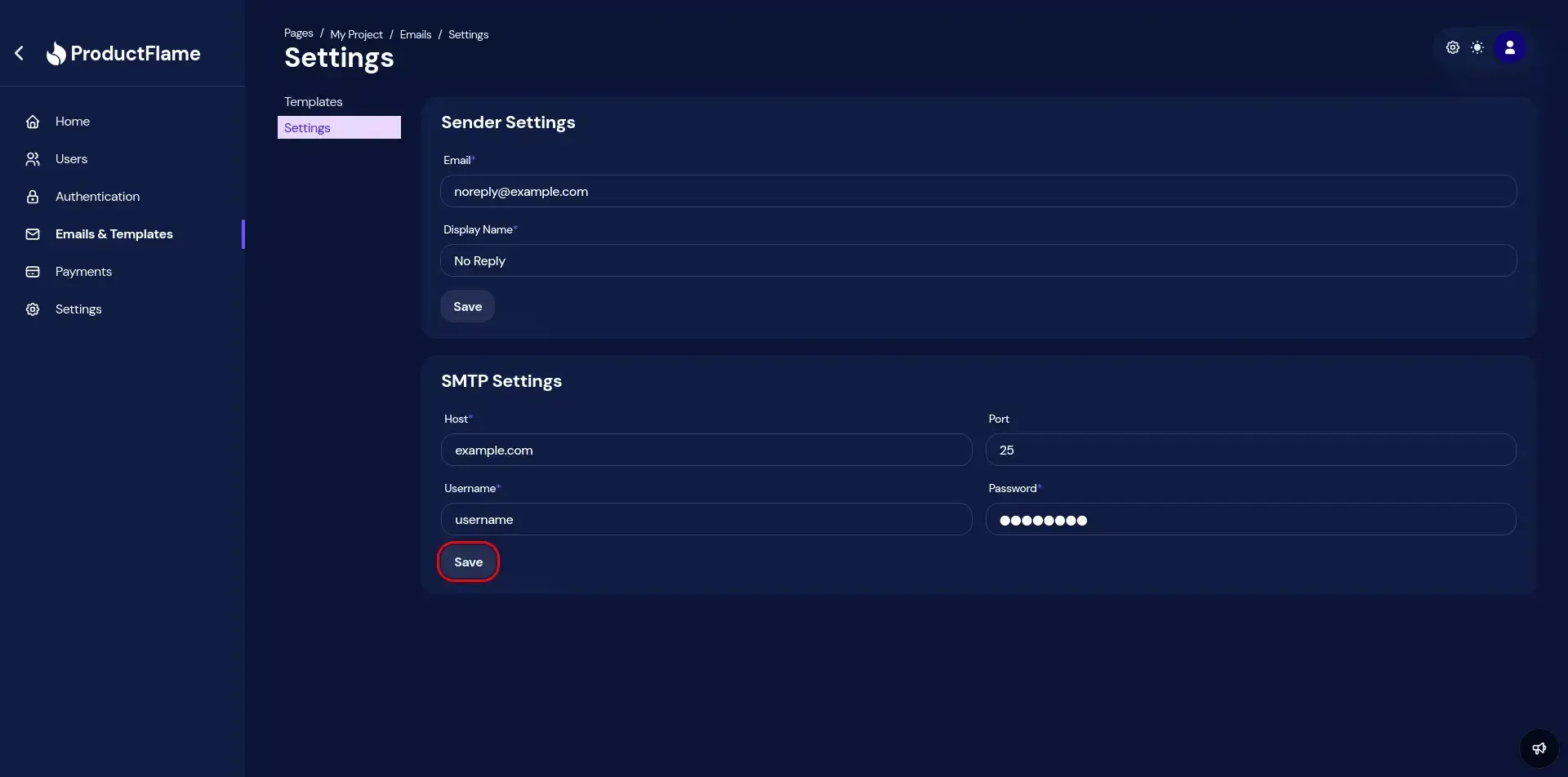The image size is (1568, 777).
Task: Open the user profile avatar
Action: (x=1509, y=48)
